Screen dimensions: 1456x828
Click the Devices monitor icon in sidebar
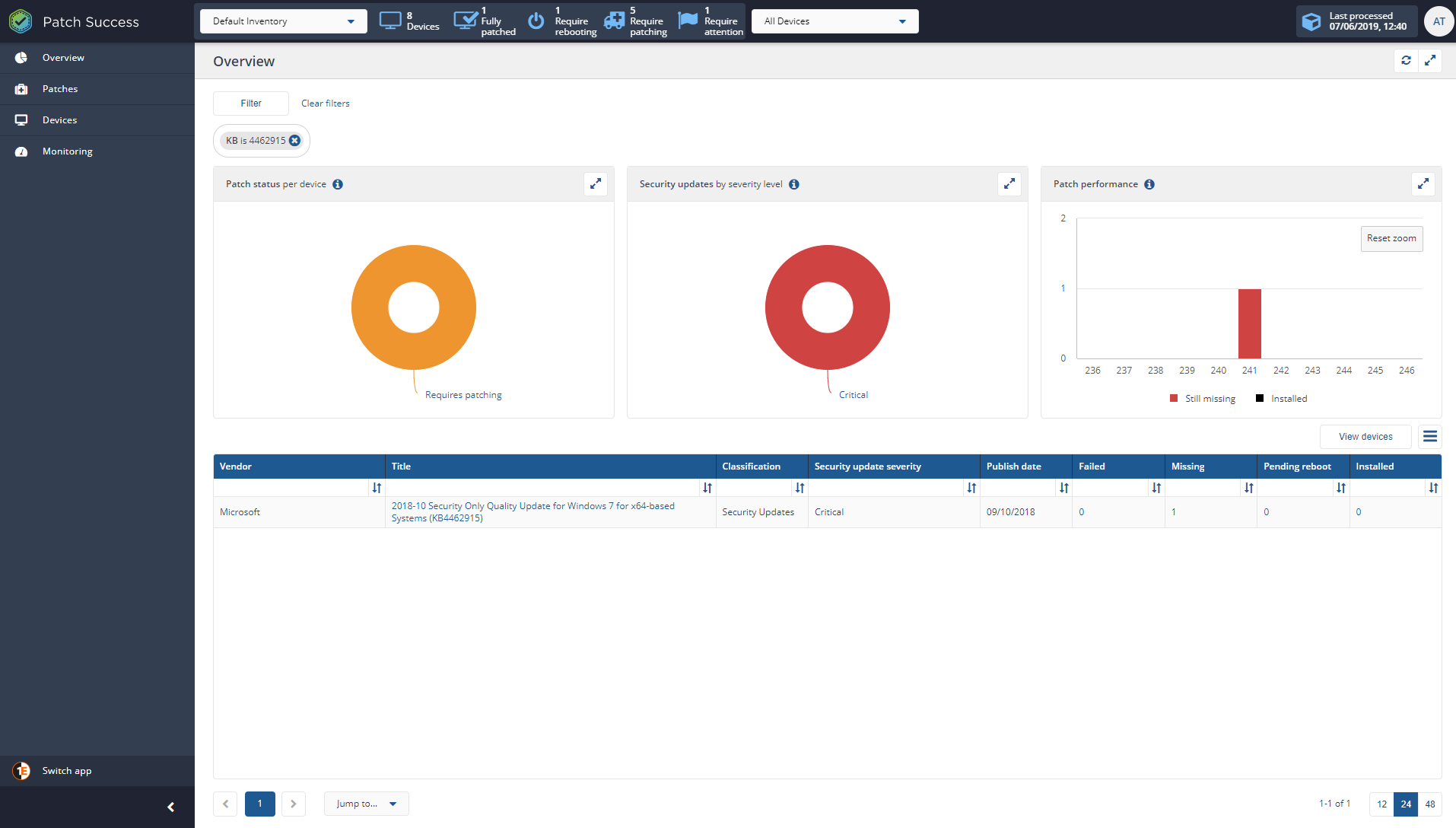[x=21, y=120]
